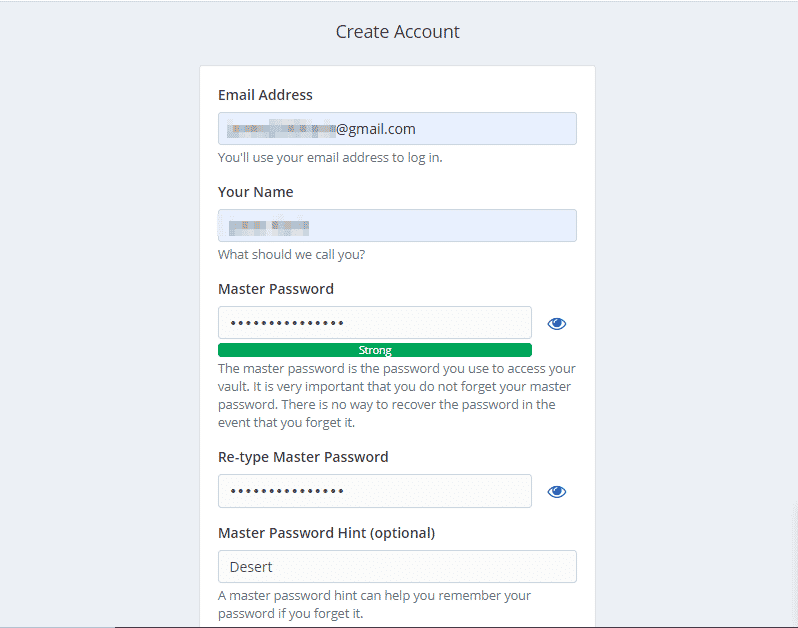The width and height of the screenshot is (798, 628).
Task: Click the Email Address field label
Action: (265, 95)
